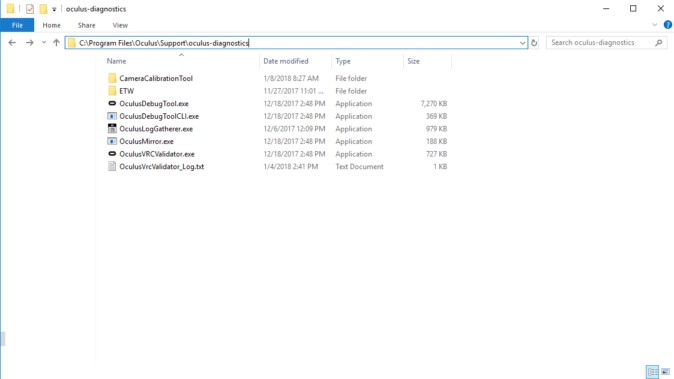This screenshot has height=379, width=674.
Task: Open the File menu
Action: [x=17, y=25]
